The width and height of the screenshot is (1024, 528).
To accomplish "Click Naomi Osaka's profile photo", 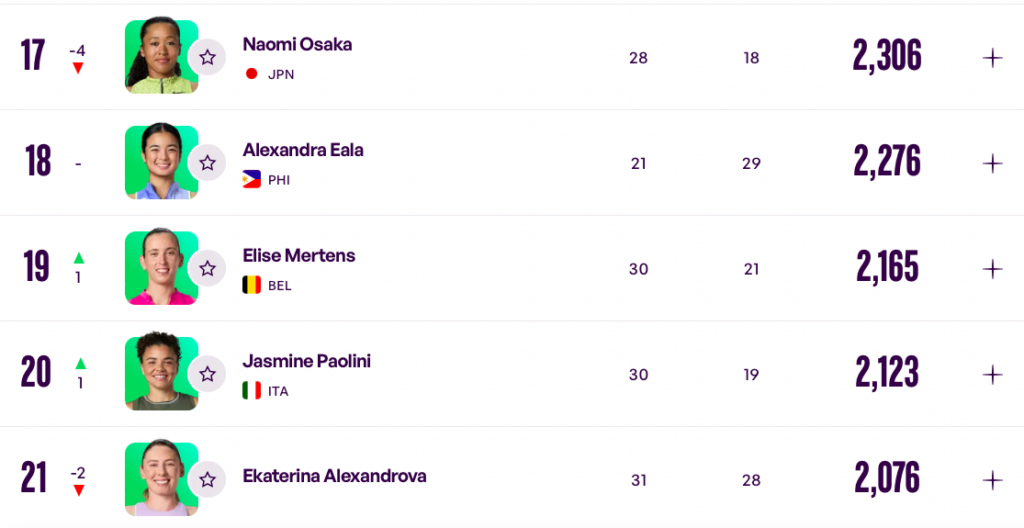I will tap(161, 56).
